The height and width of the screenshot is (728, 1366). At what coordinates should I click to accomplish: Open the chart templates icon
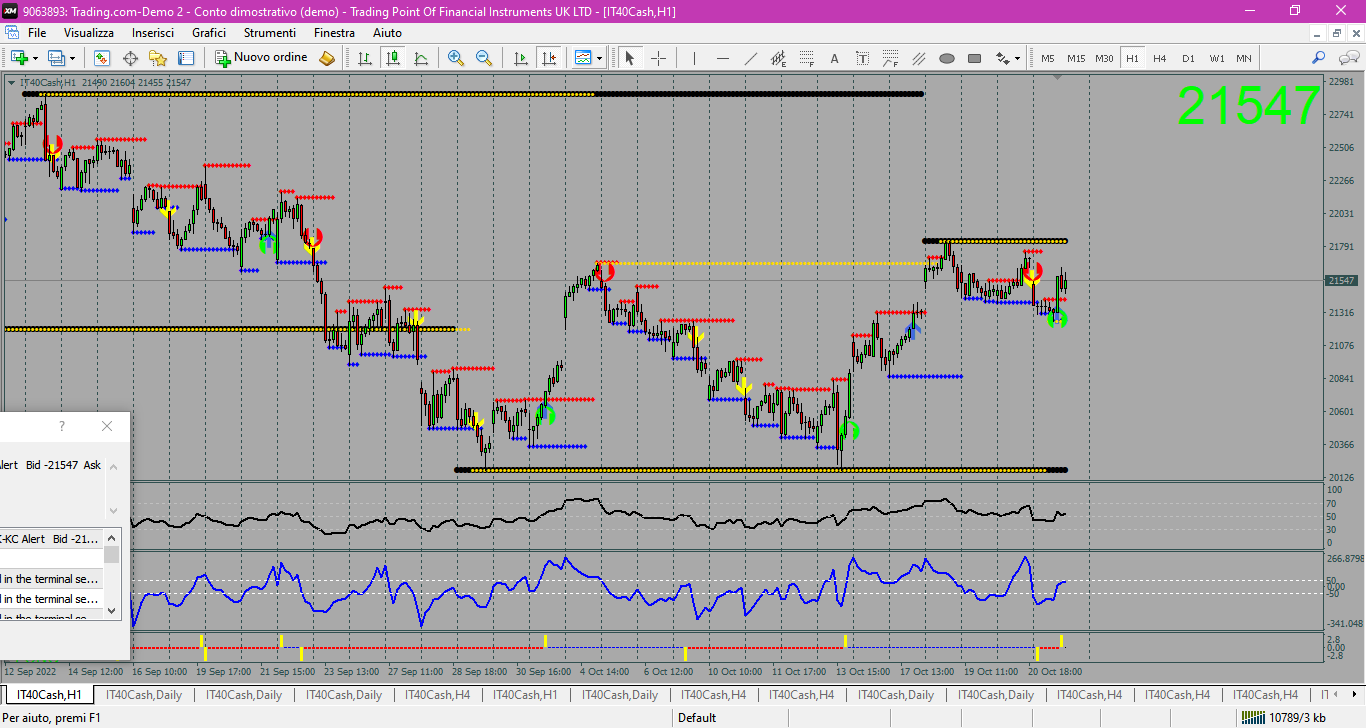click(x=583, y=58)
